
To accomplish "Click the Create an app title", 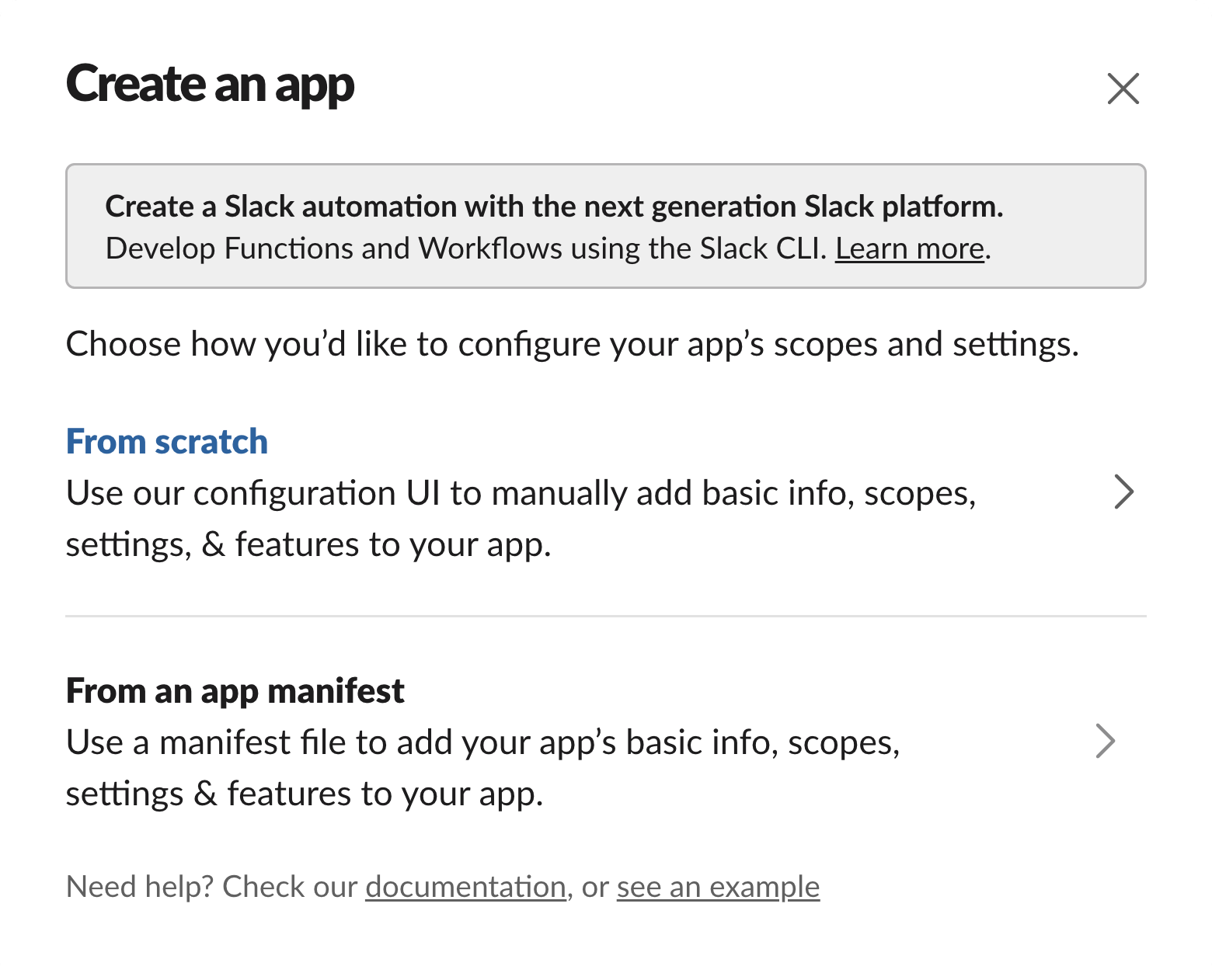I will point(210,85).
